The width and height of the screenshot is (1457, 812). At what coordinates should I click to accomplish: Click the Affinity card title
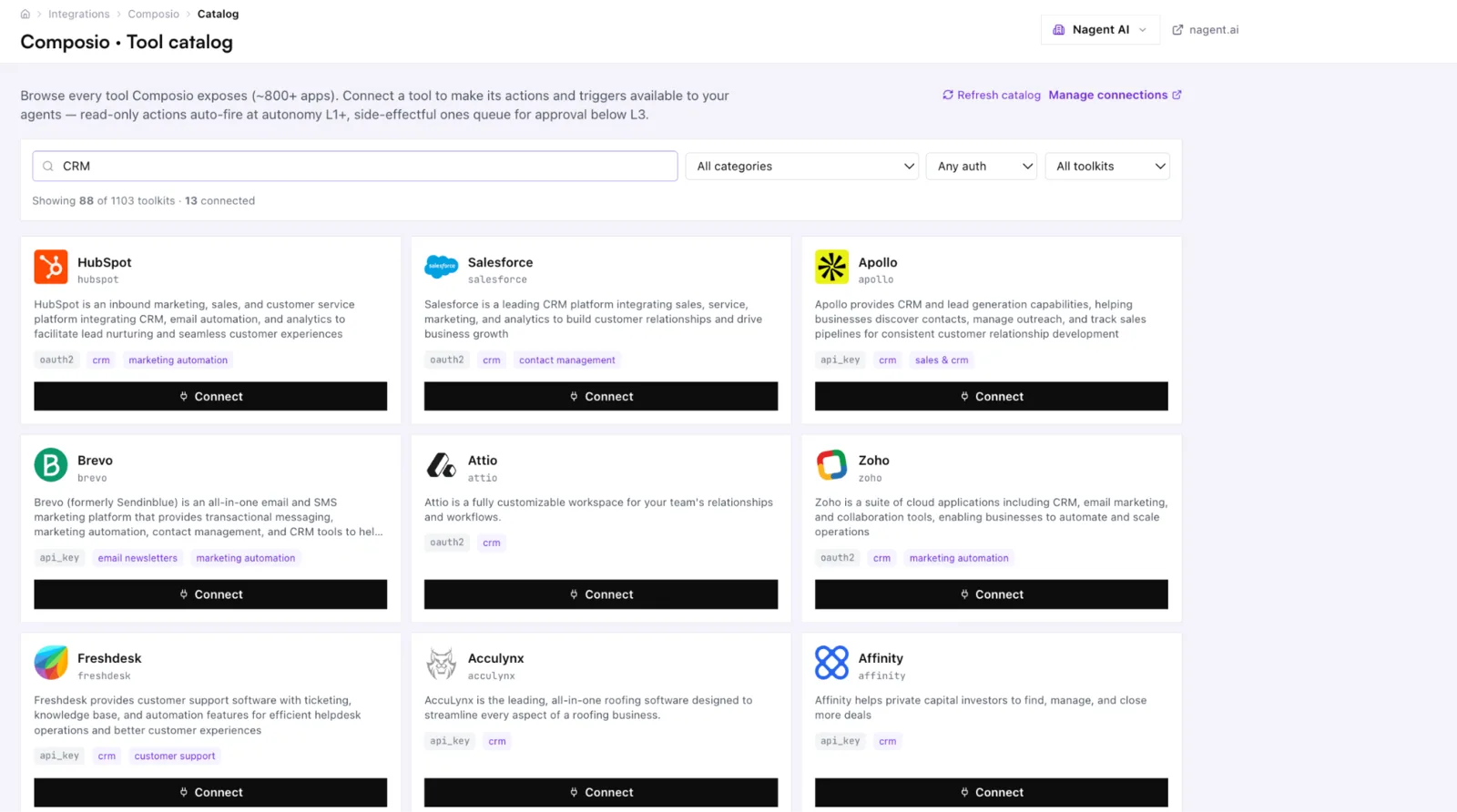tap(881, 658)
